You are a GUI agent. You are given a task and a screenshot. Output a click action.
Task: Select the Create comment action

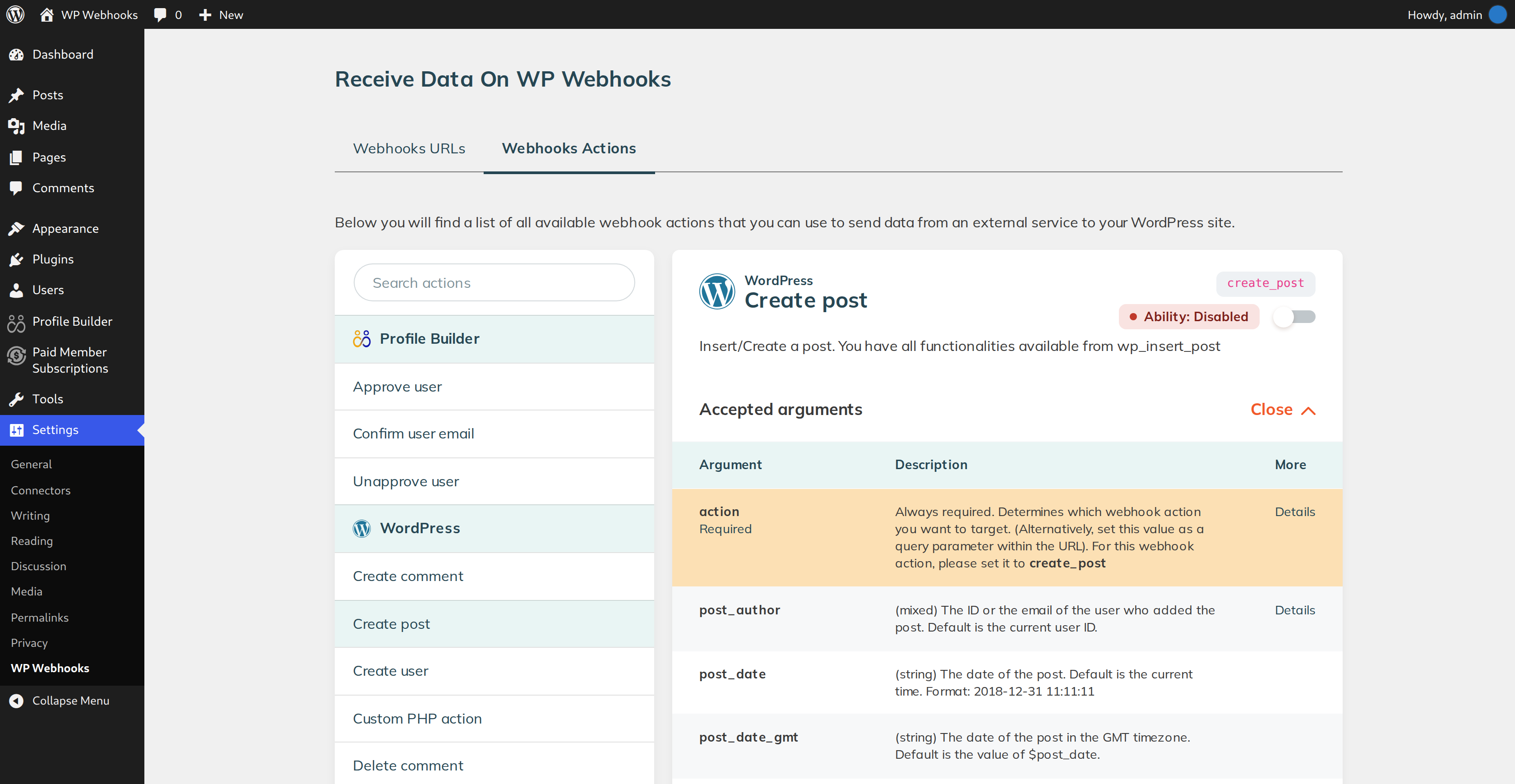tap(494, 576)
